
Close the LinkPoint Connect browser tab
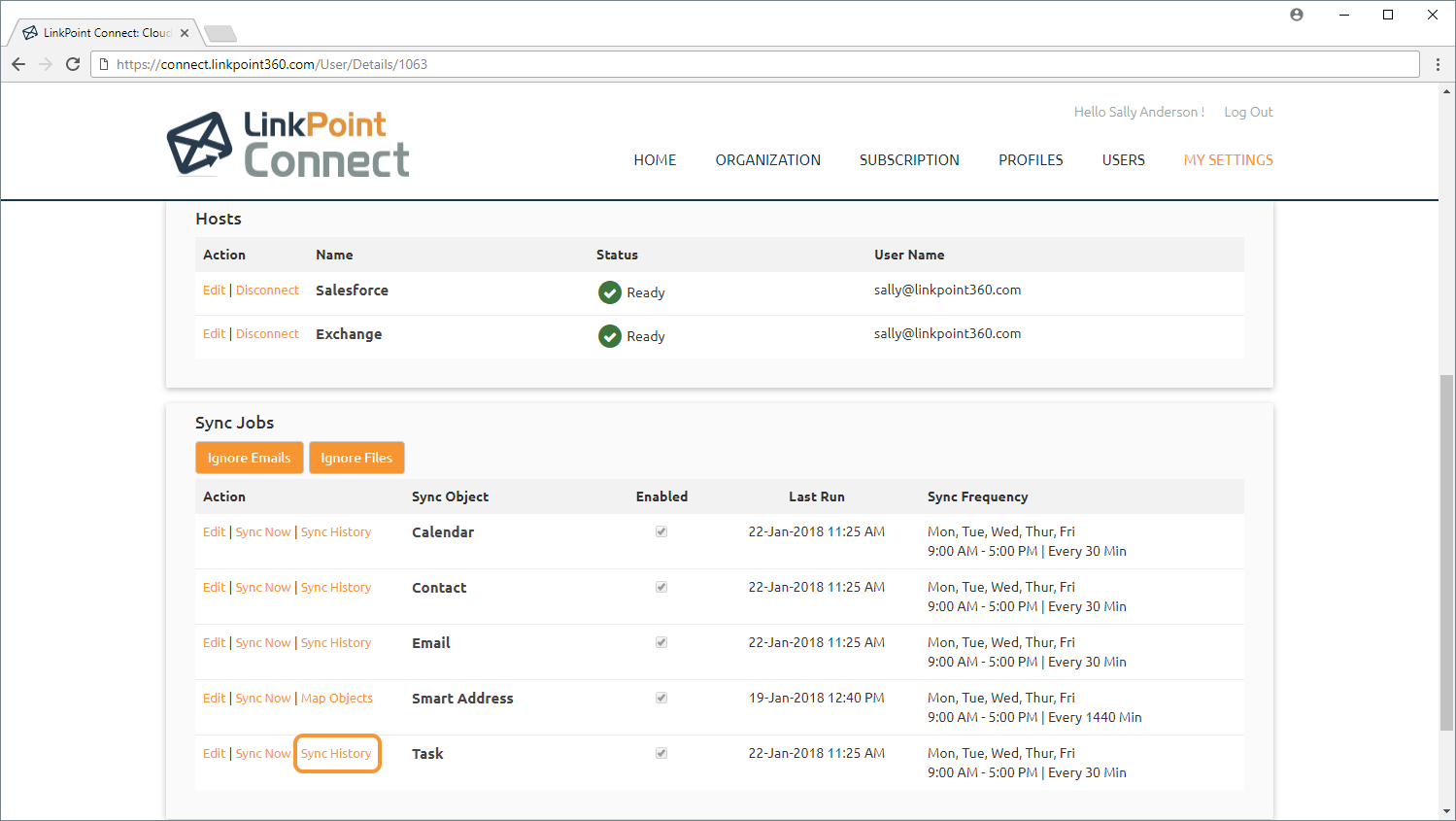pos(185,33)
